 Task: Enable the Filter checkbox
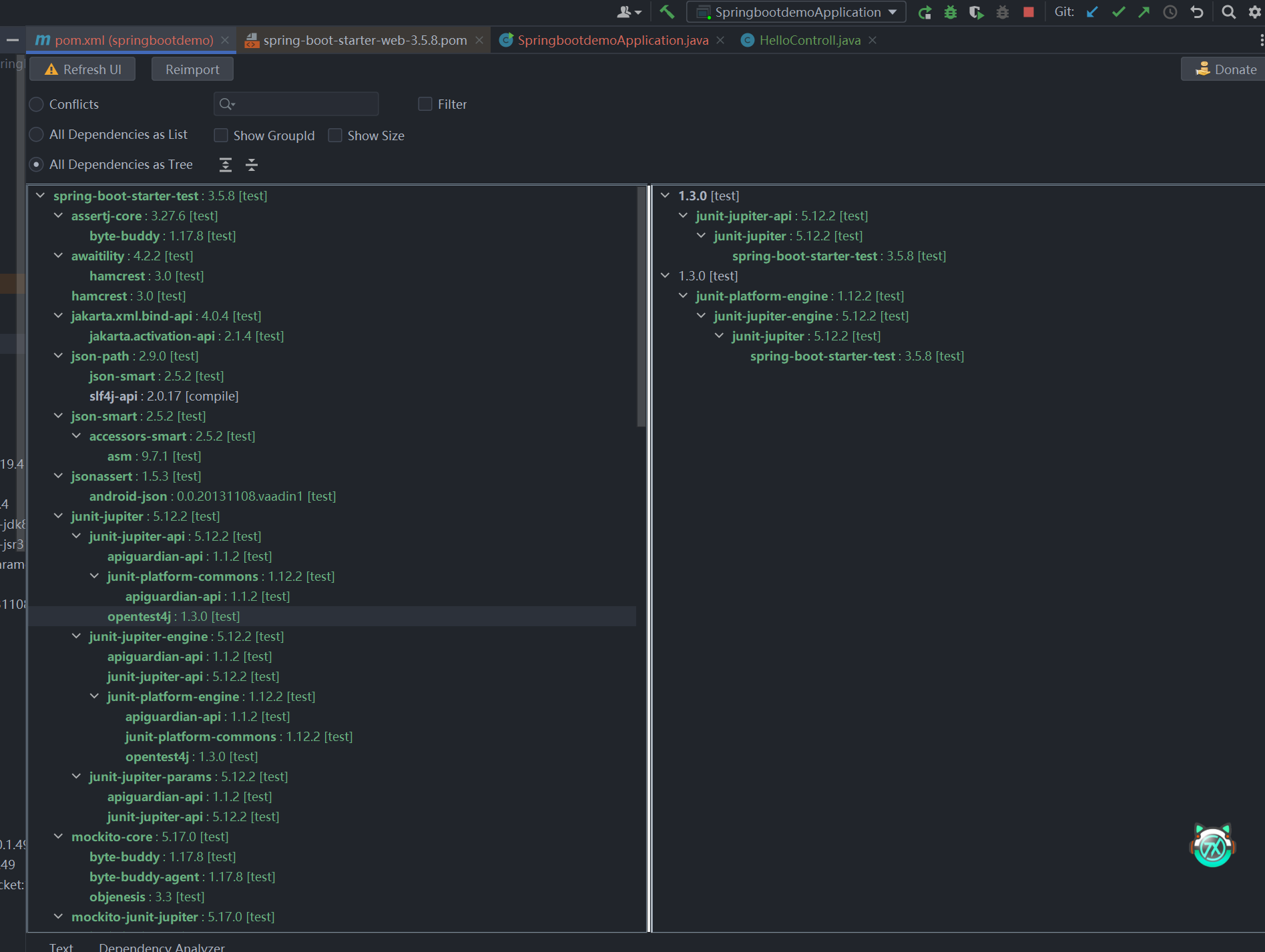(x=425, y=103)
